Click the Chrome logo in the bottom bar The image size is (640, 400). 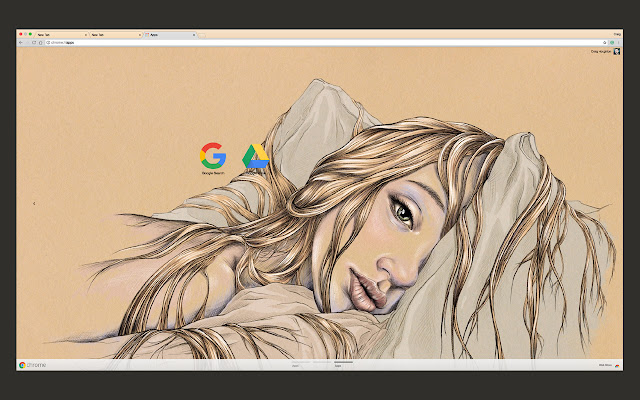click(22, 365)
